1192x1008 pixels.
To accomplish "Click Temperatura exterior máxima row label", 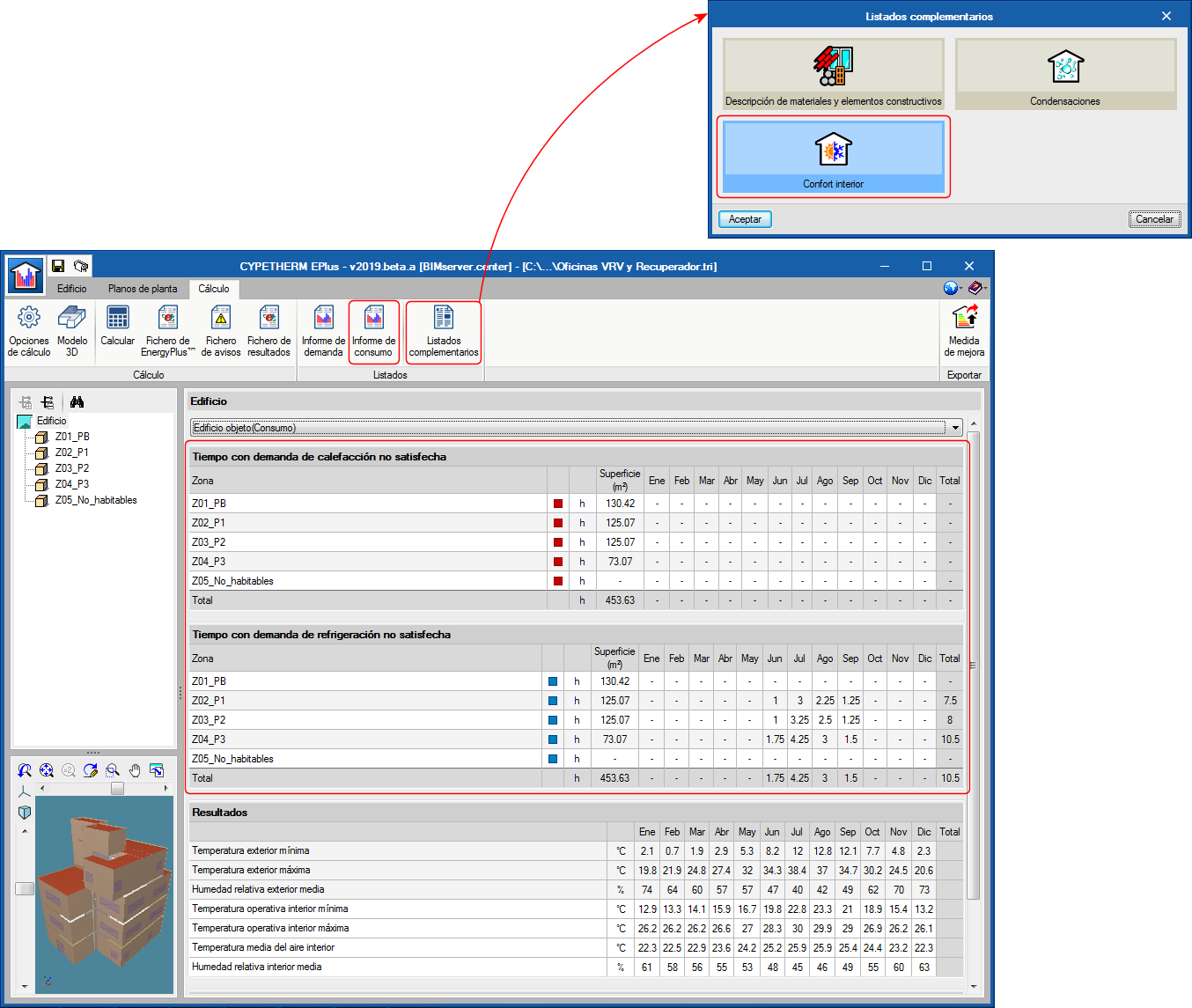I will point(251,870).
